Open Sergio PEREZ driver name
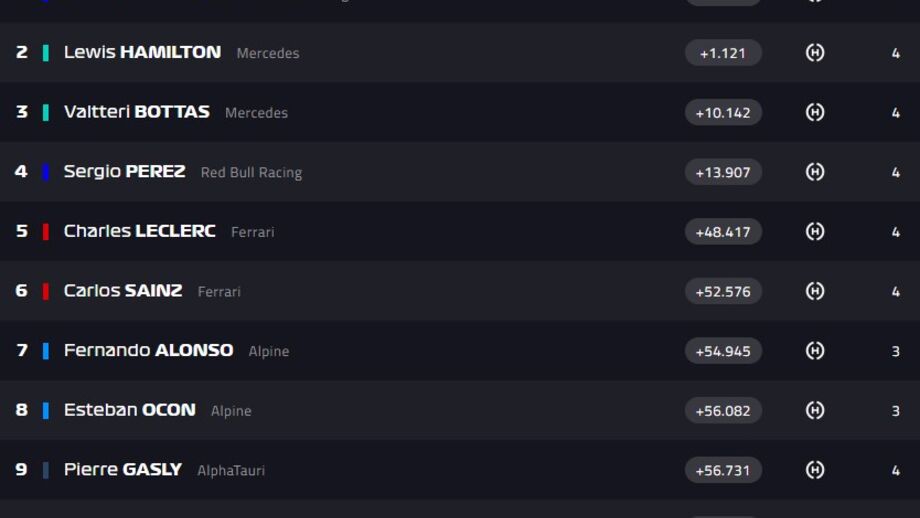 pos(124,171)
